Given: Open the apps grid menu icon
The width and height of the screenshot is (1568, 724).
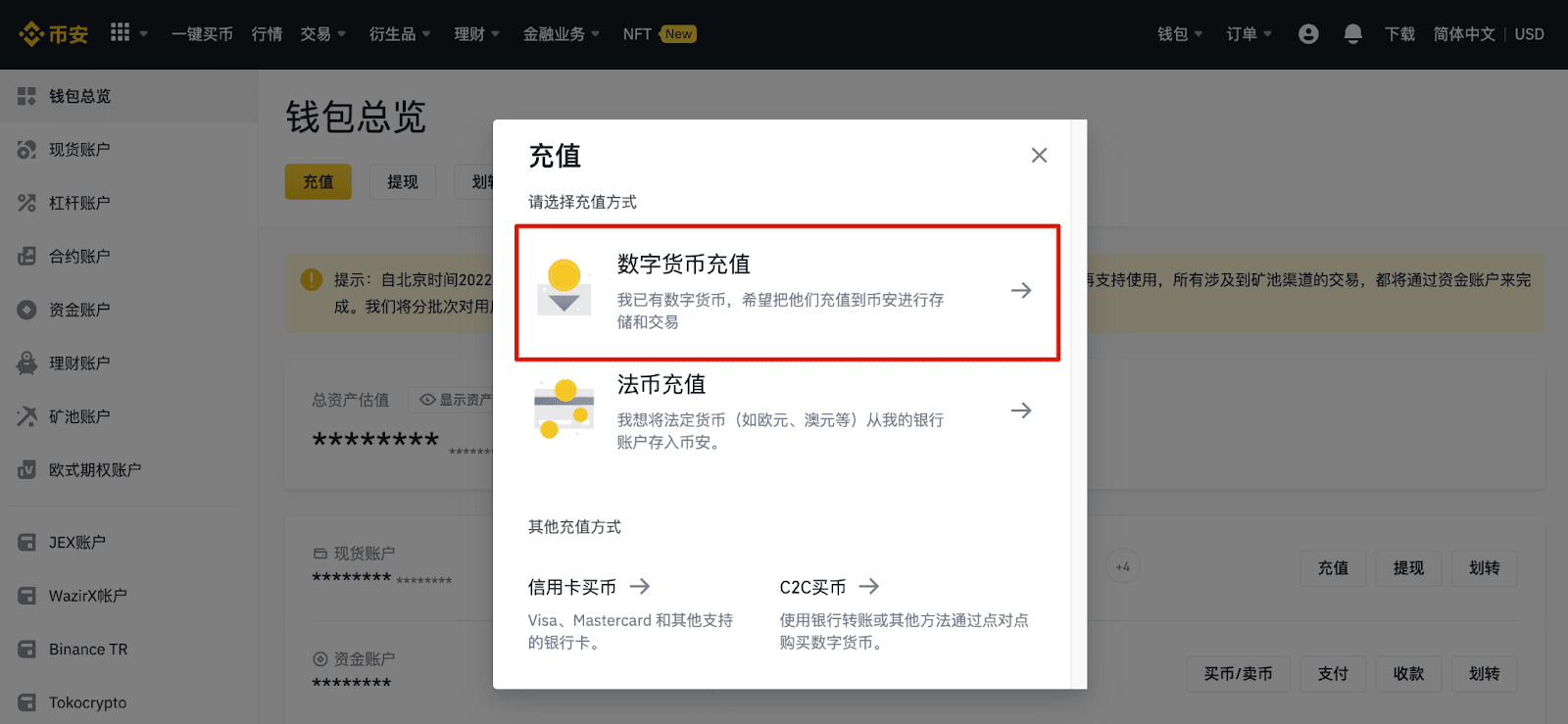Looking at the screenshot, I should point(120,32).
